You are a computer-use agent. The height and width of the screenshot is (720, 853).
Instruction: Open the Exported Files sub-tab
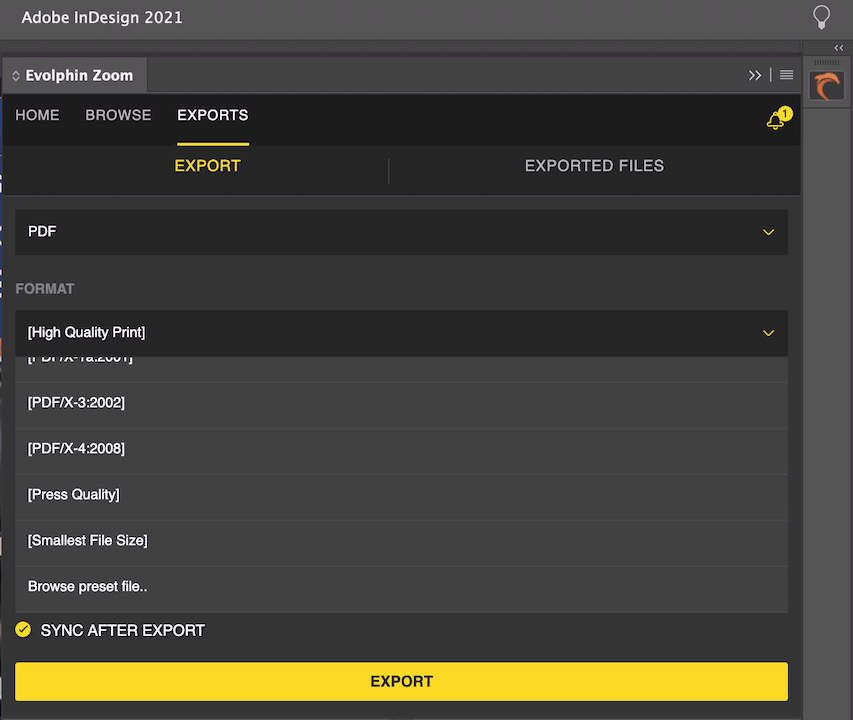point(594,166)
